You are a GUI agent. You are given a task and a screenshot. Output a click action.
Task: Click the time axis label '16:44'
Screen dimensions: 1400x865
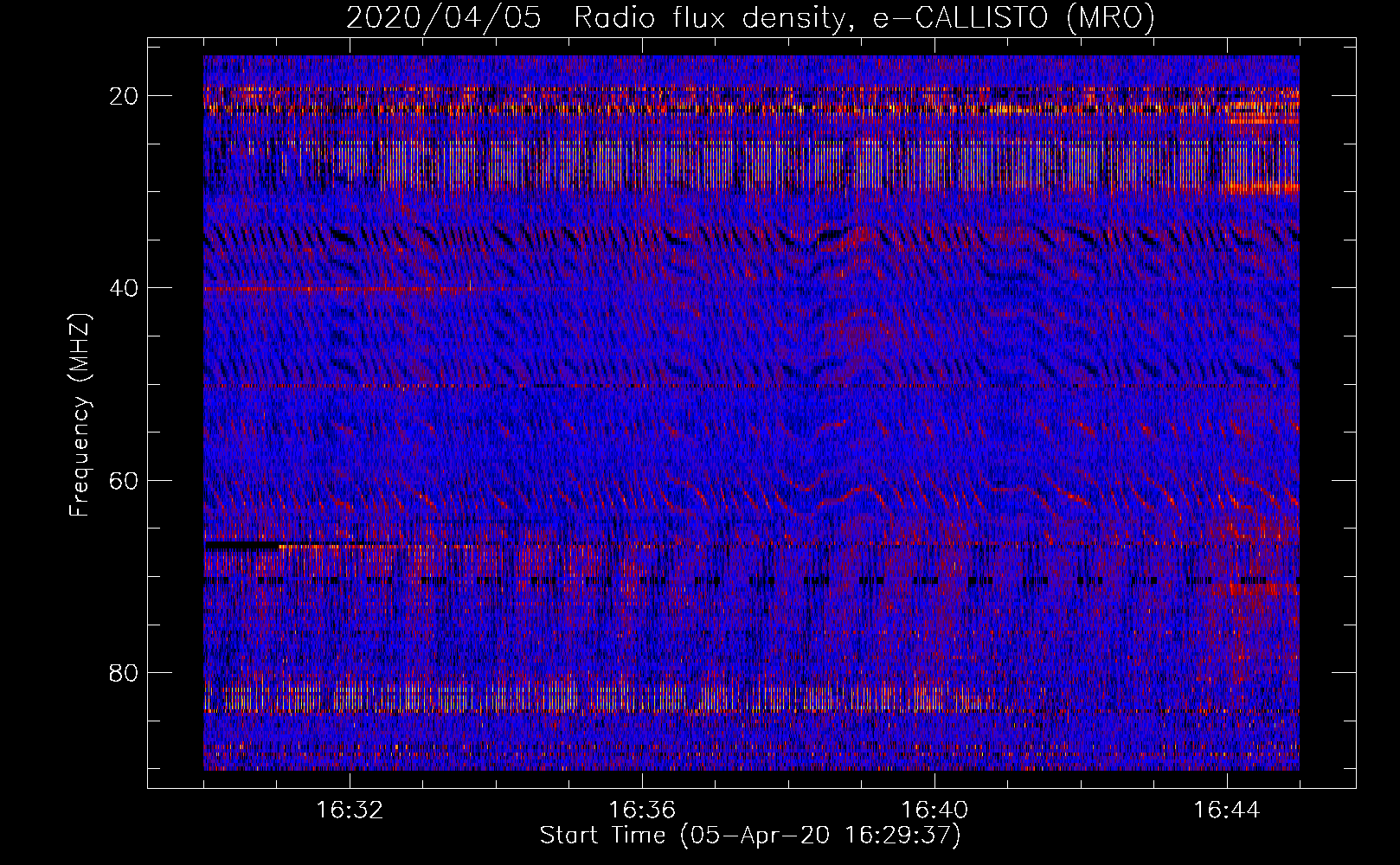click(x=1227, y=811)
